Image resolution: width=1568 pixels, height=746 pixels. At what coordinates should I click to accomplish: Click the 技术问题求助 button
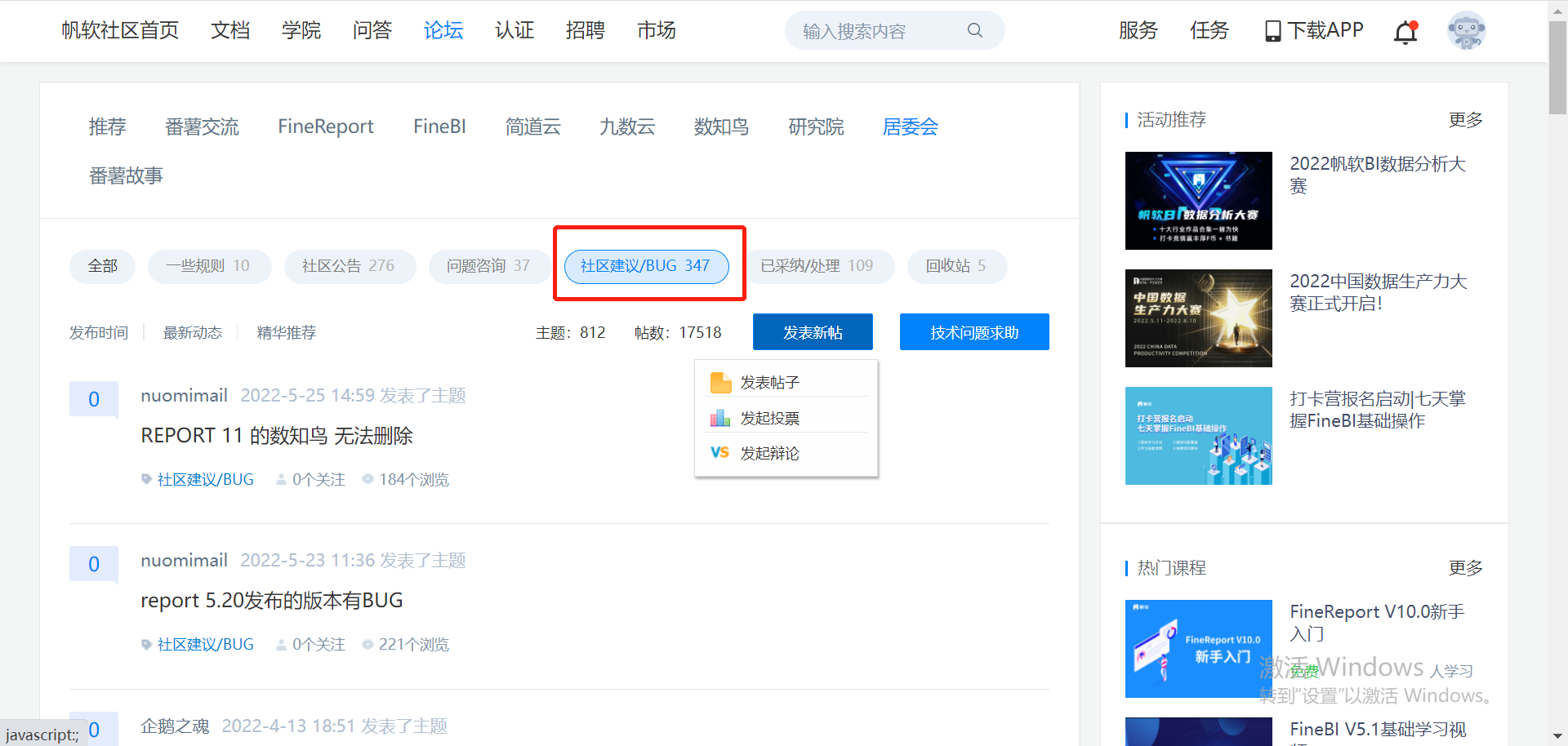[x=974, y=332]
